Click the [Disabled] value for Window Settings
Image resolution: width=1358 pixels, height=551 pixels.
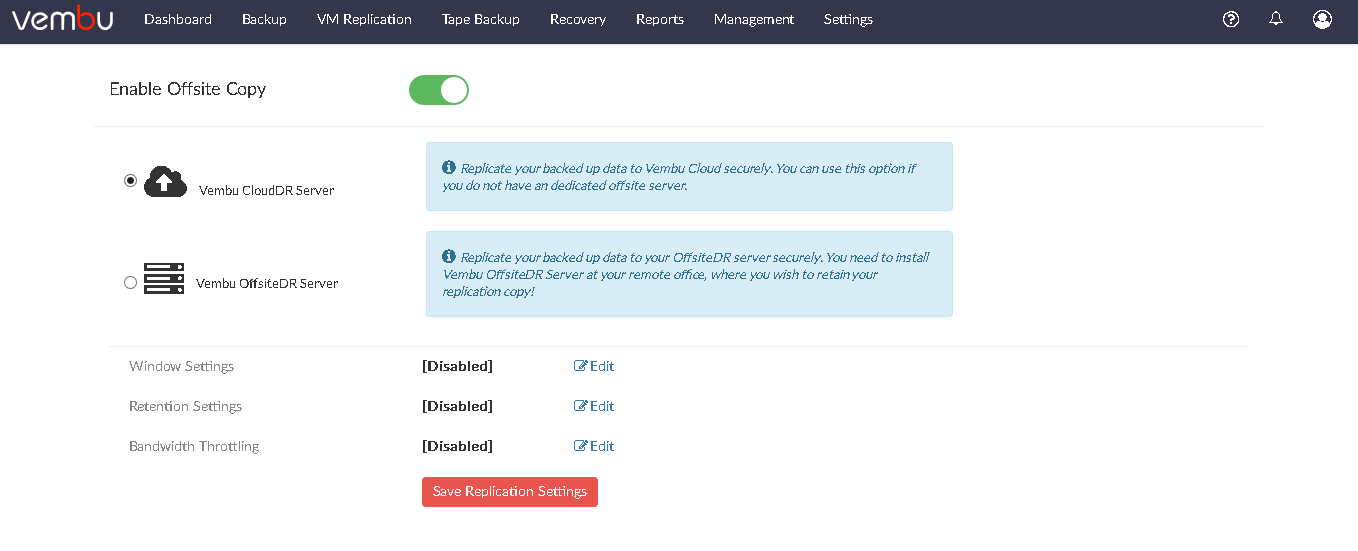[457, 366]
